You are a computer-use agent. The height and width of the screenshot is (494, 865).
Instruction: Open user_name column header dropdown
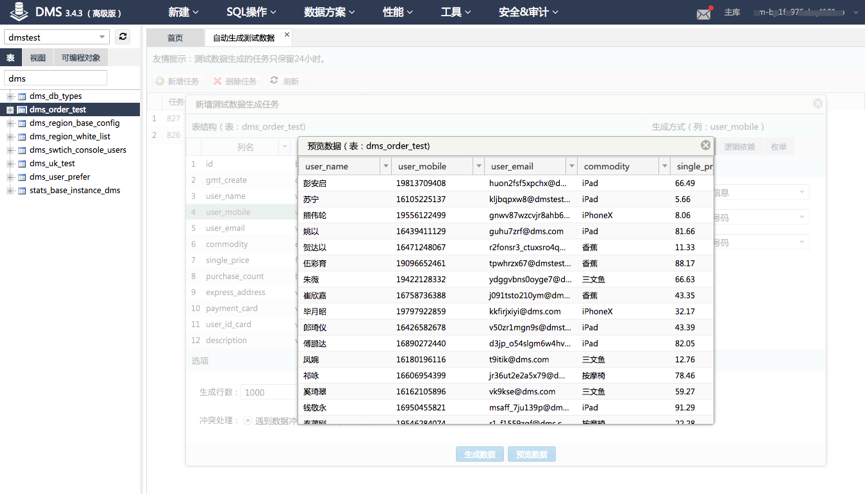tap(386, 166)
